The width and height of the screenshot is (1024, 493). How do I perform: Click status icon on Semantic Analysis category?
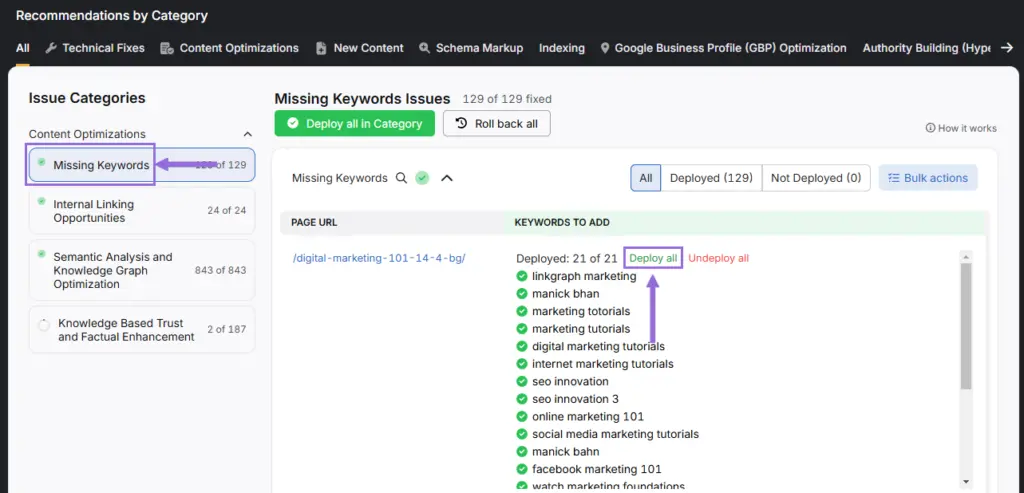[x=42, y=253]
